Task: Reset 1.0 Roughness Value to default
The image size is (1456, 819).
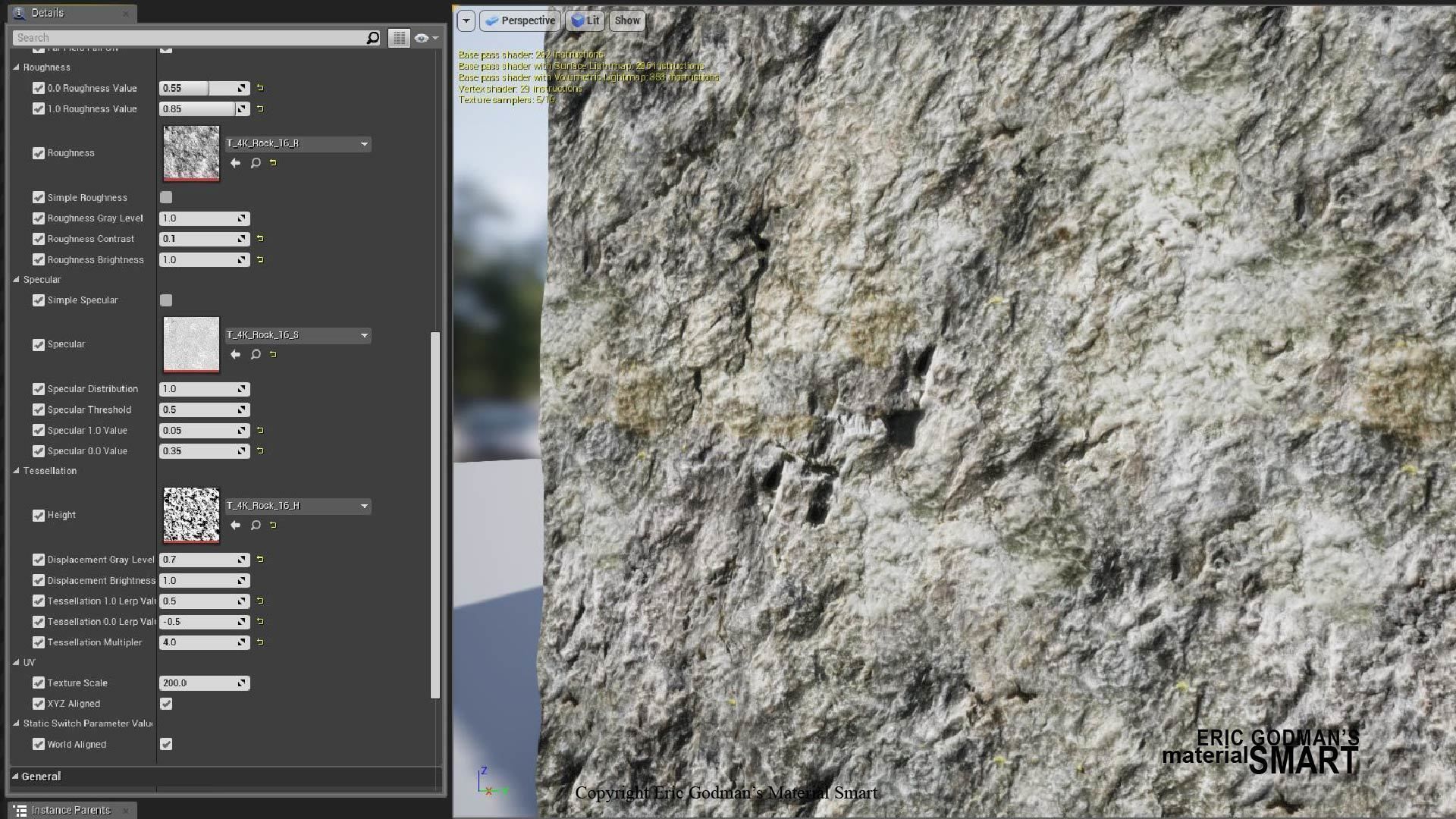Action: (260, 109)
